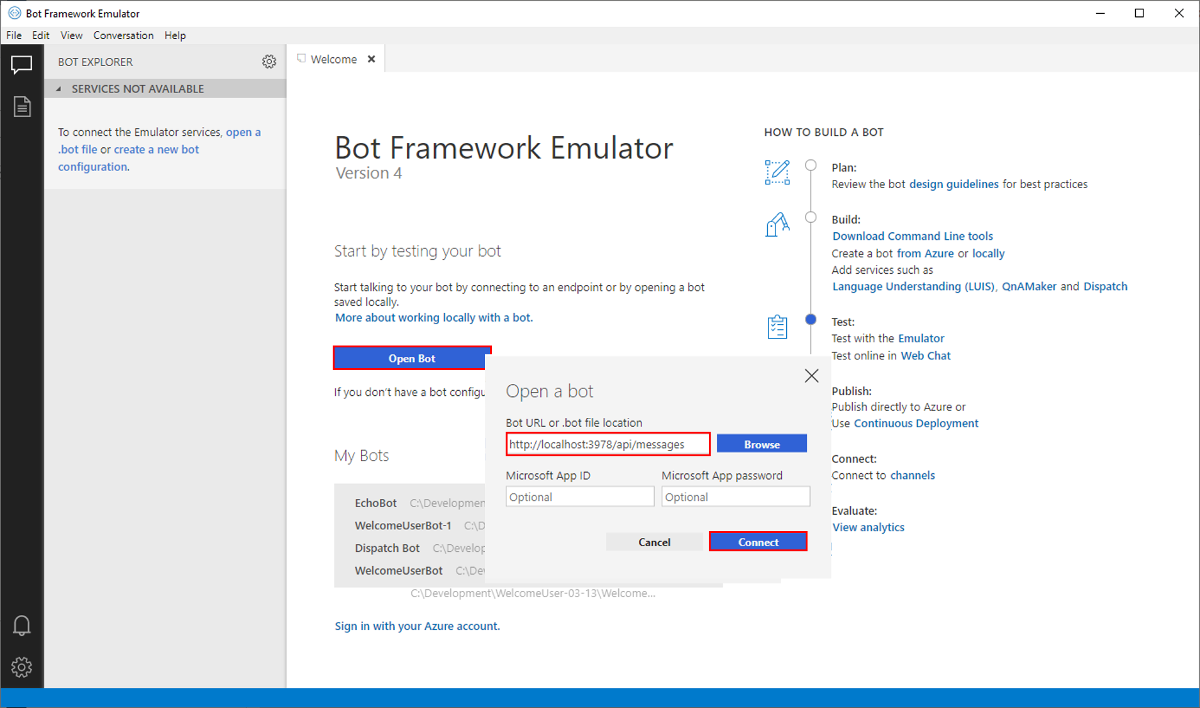Open the Help menu
The height and width of the screenshot is (708, 1200).
(x=175, y=35)
